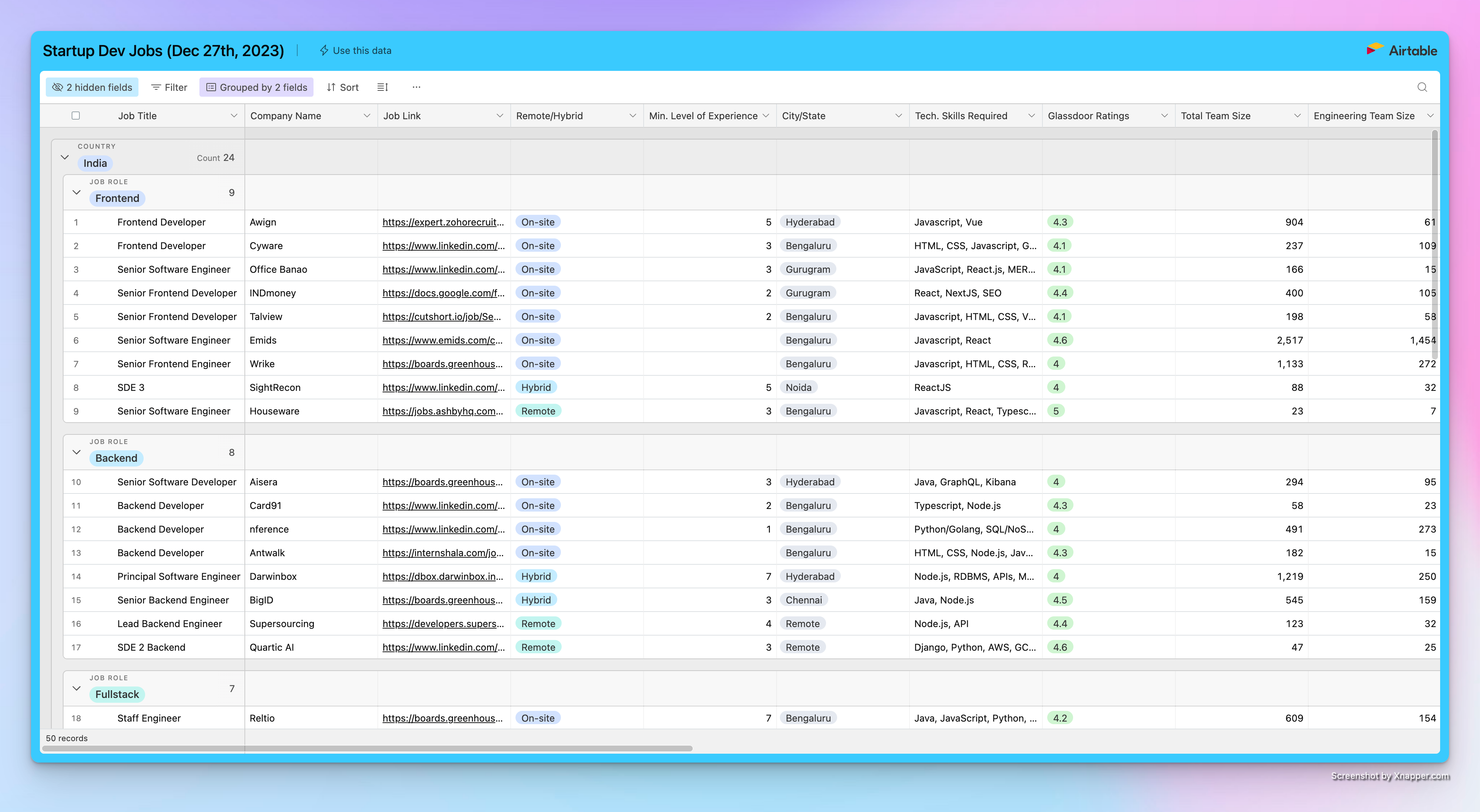Click the 50 records status text
Viewport: 1480px width, 812px height.
pos(66,739)
